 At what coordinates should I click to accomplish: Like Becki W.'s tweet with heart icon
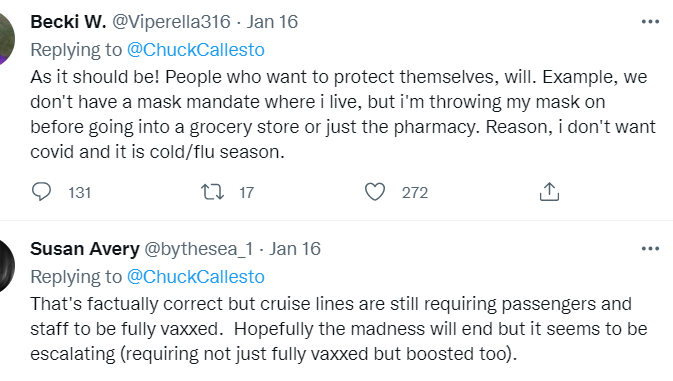[375, 192]
